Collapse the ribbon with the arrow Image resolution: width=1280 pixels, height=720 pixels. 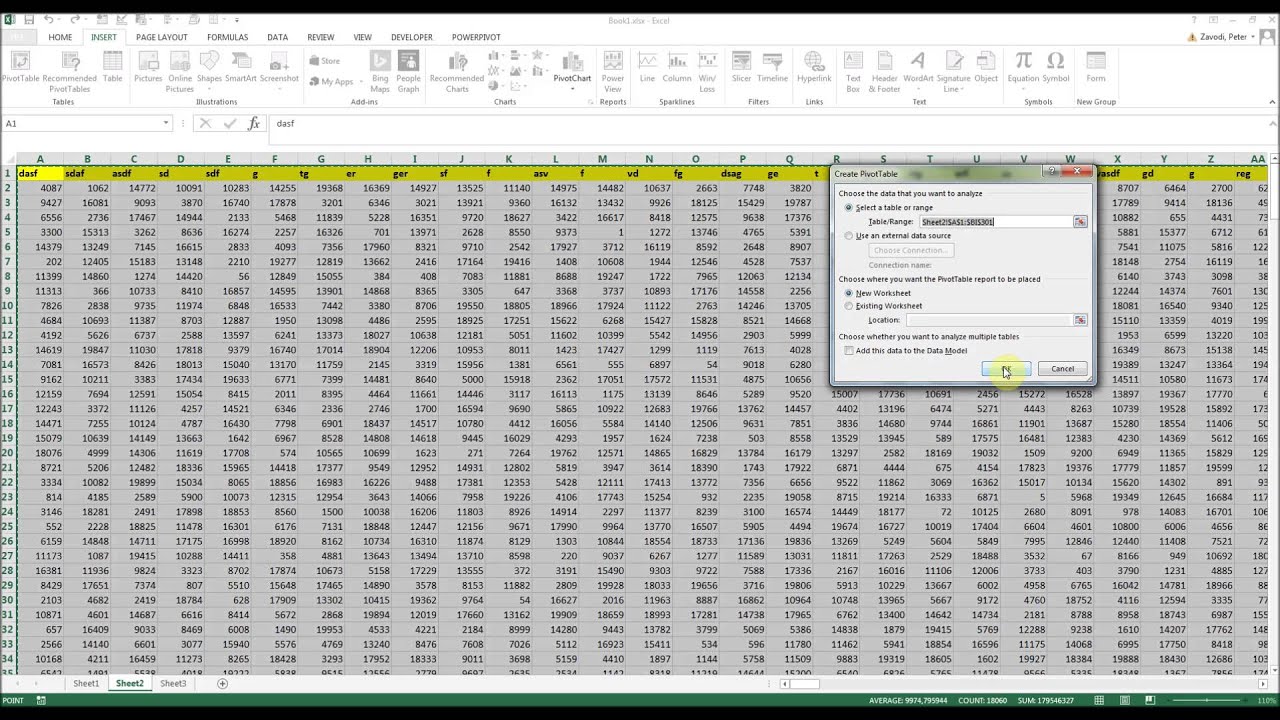click(x=1271, y=103)
